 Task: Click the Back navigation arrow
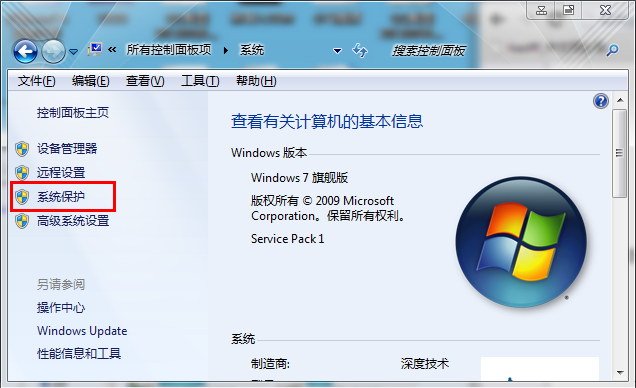25,51
